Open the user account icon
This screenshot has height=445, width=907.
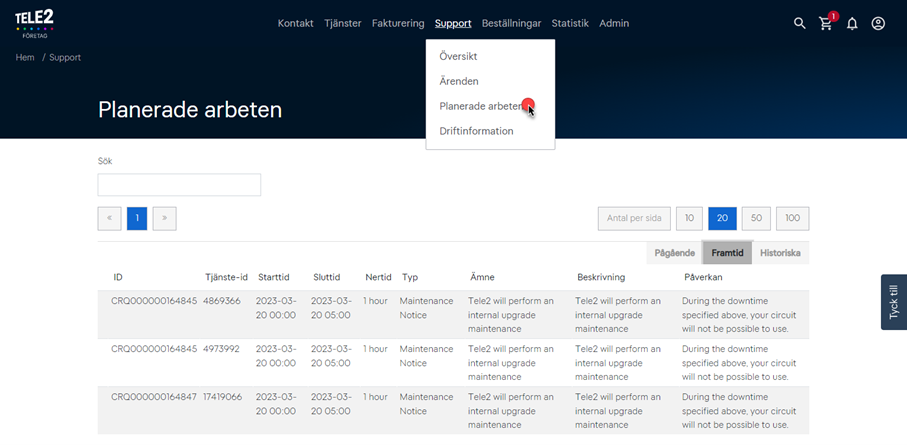(878, 24)
